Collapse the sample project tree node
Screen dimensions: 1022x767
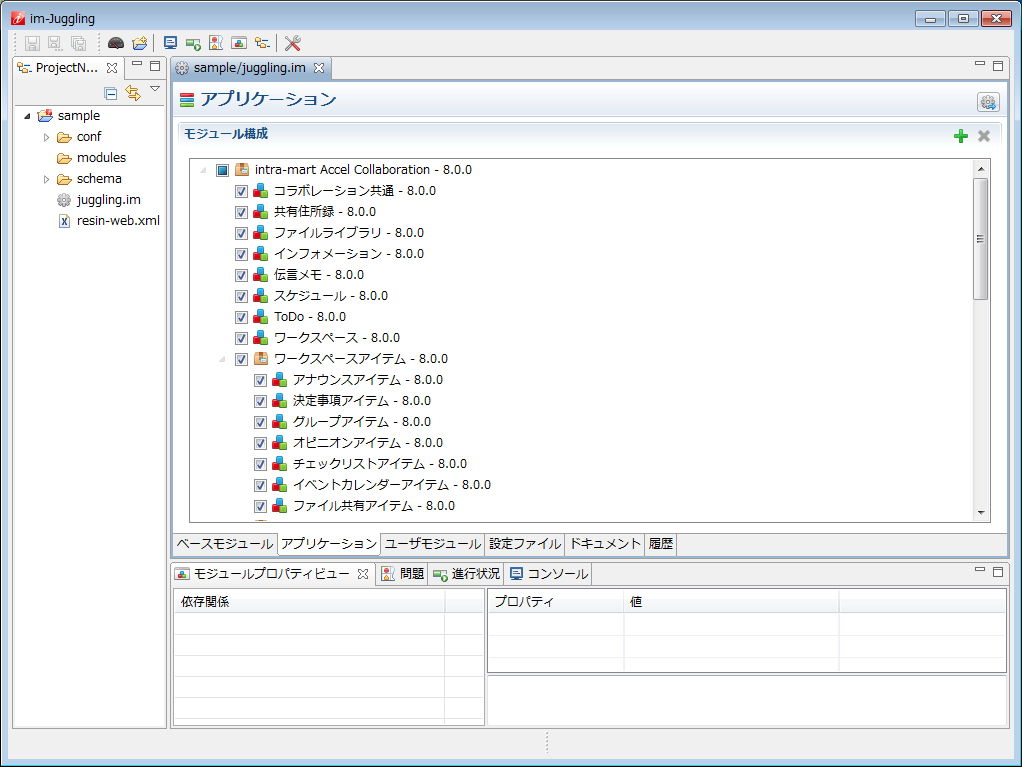coord(27,116)
